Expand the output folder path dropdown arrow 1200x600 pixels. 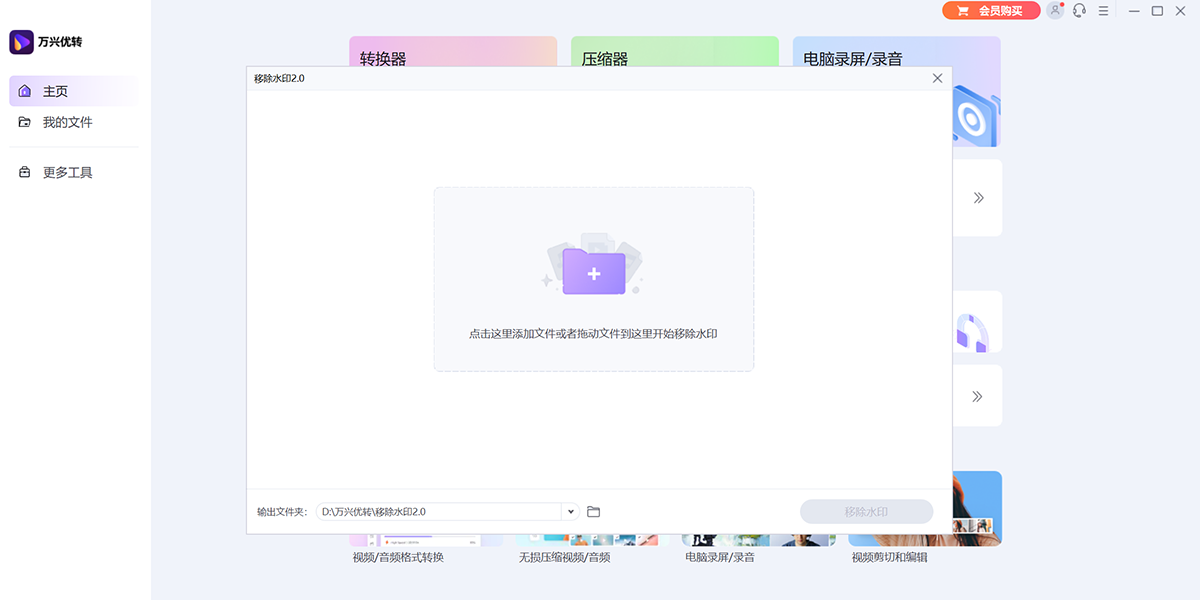[x=571, y=512]
